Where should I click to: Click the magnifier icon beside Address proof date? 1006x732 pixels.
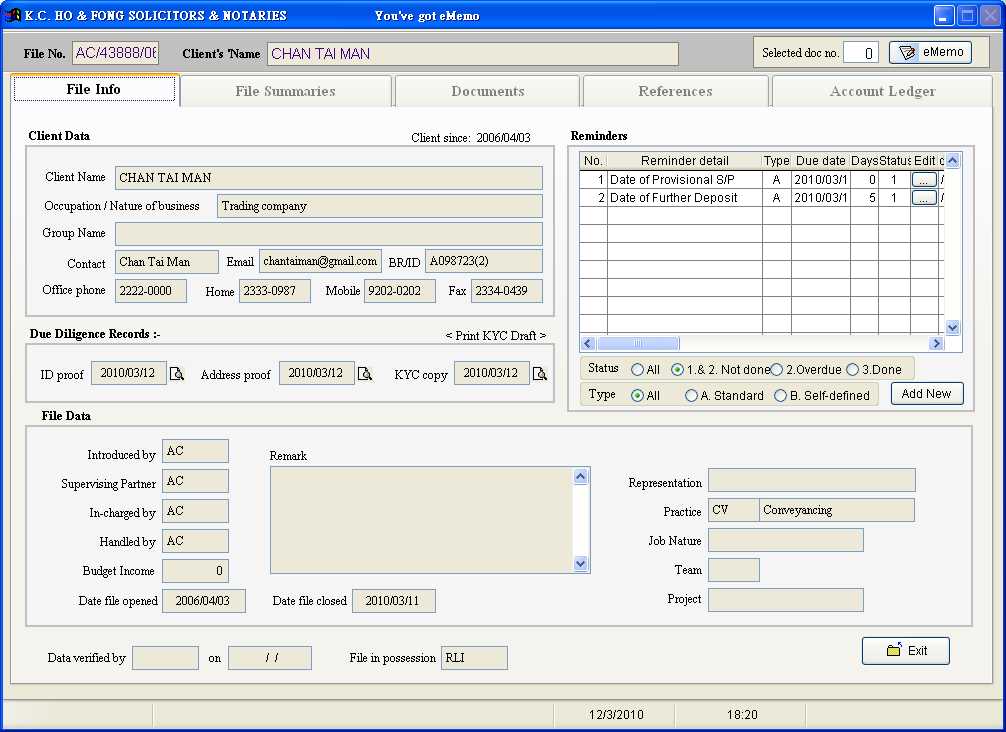[x=365, y=374]
